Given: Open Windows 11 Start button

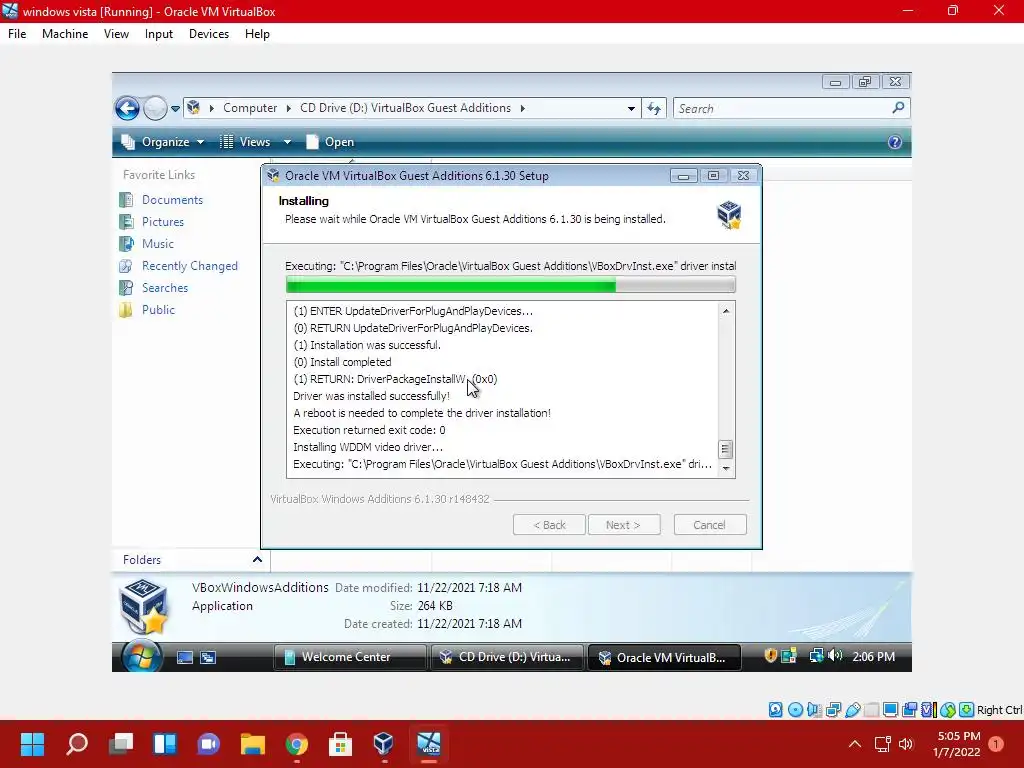Looking at the screenshot, I should tap(32, 744).
